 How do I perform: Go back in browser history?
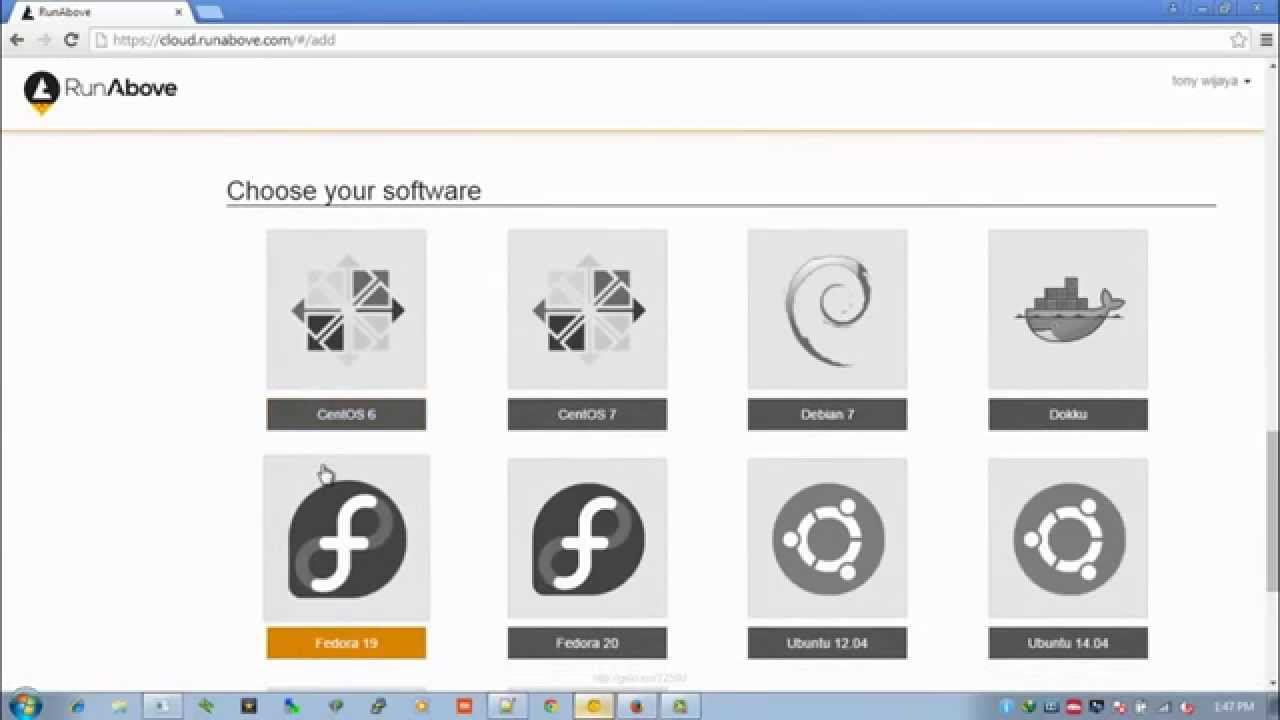[x=17, y=40]
